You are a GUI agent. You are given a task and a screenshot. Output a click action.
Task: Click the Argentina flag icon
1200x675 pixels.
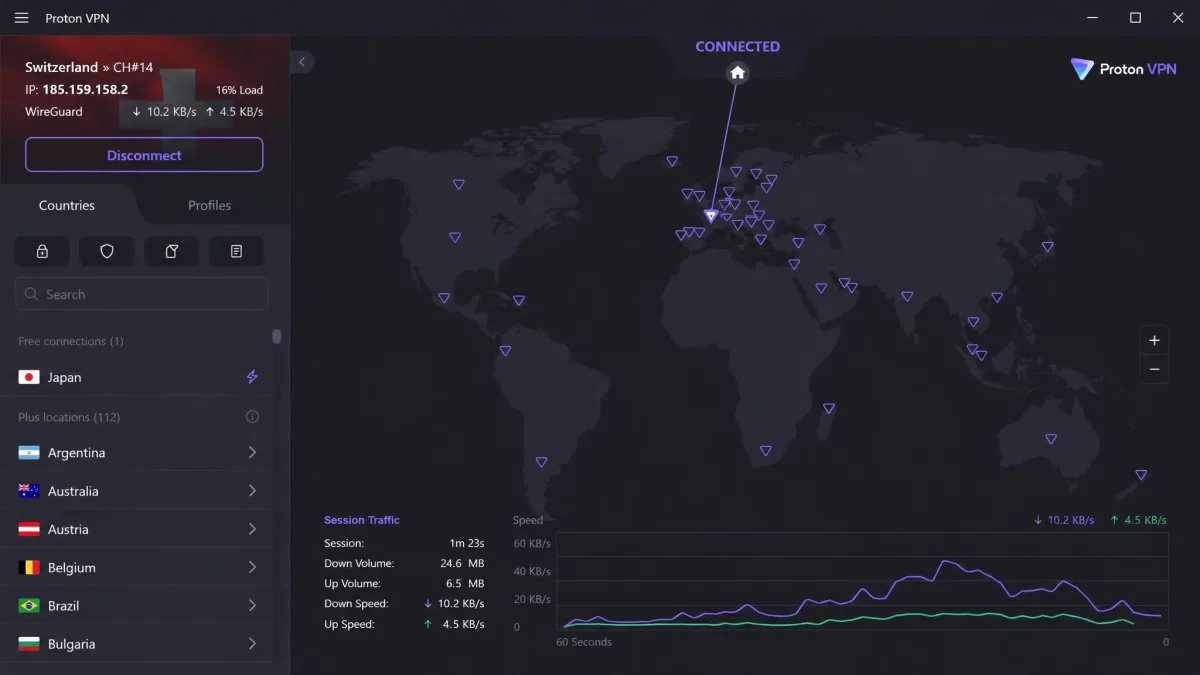coord(29,453)
